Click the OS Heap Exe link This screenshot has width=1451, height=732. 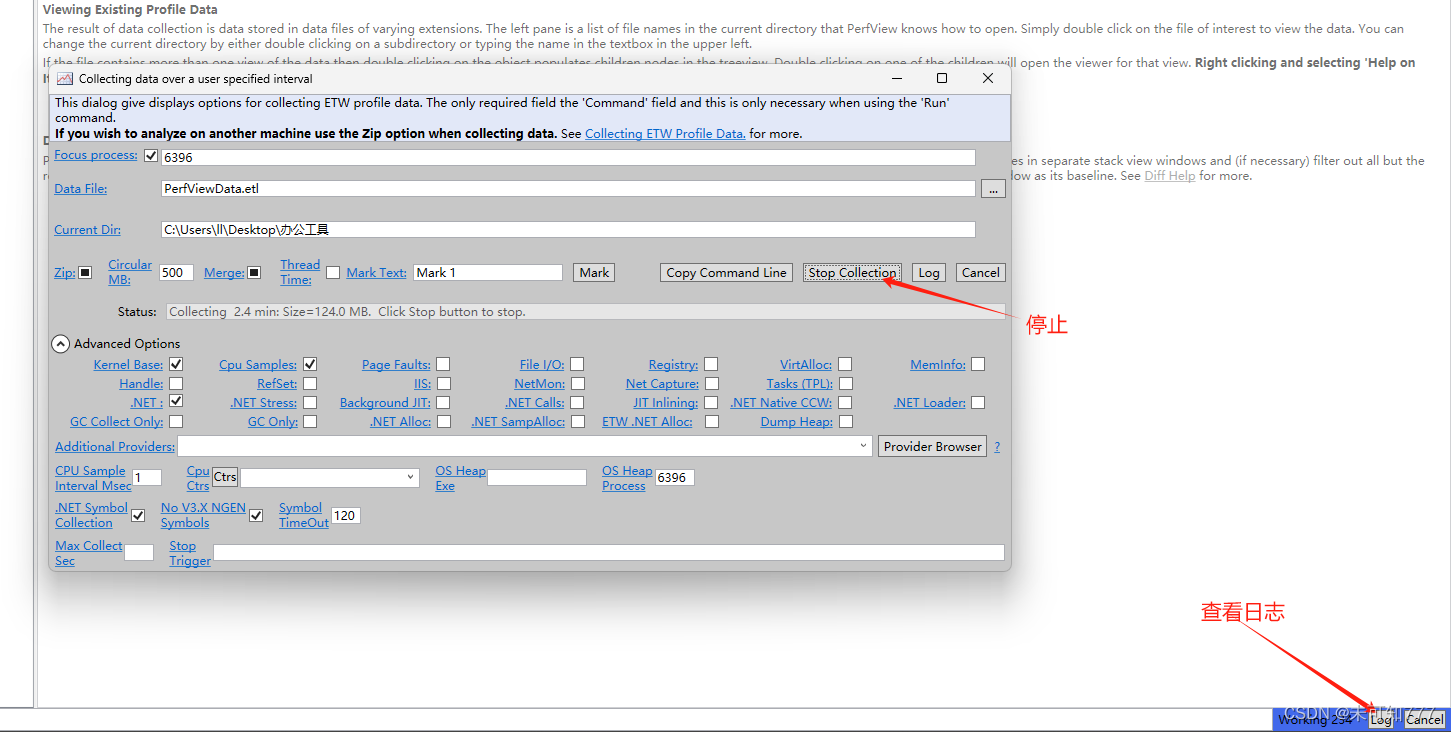tap(460, 478)
